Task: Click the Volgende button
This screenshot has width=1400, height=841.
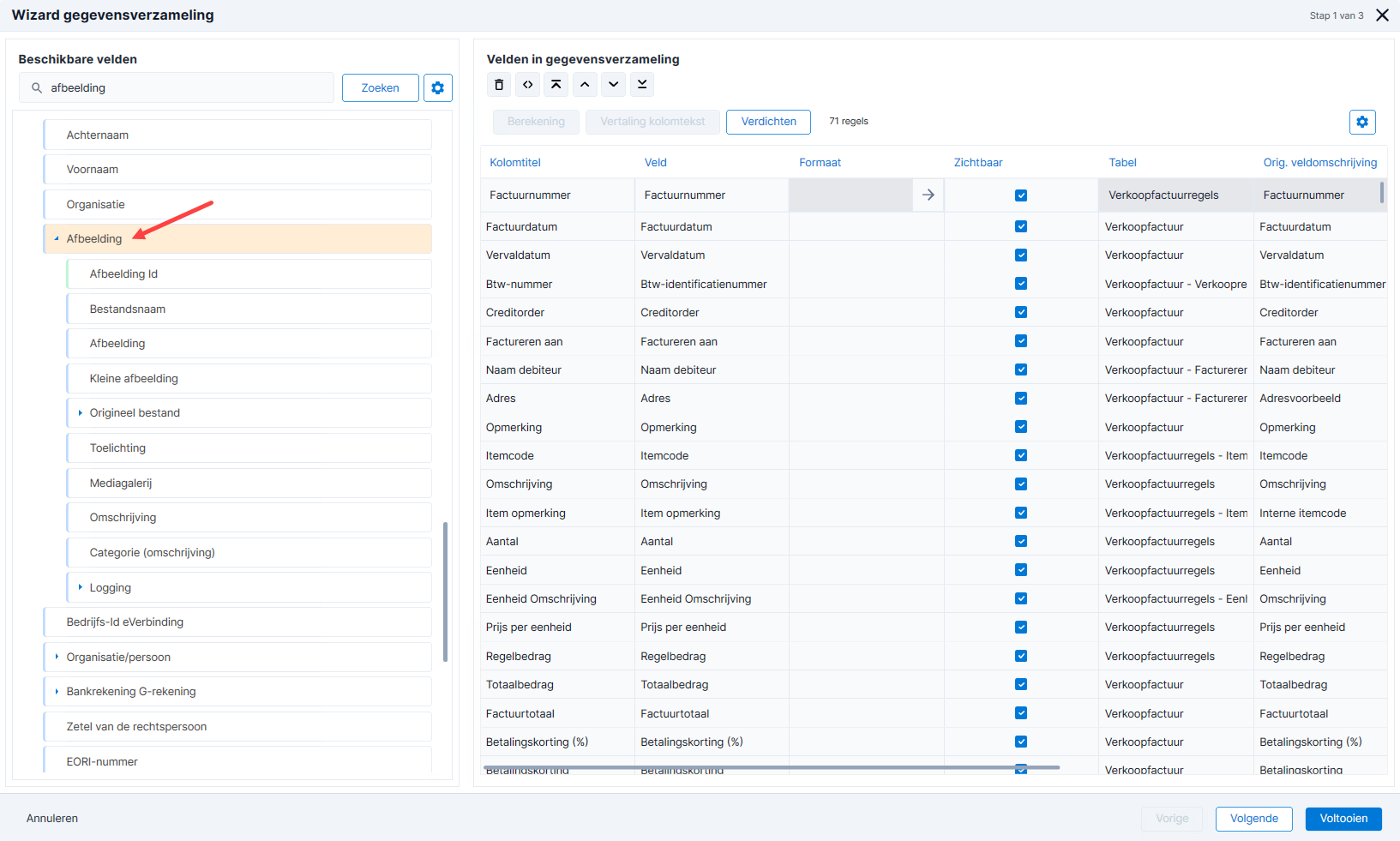Action: [1254, 819]
